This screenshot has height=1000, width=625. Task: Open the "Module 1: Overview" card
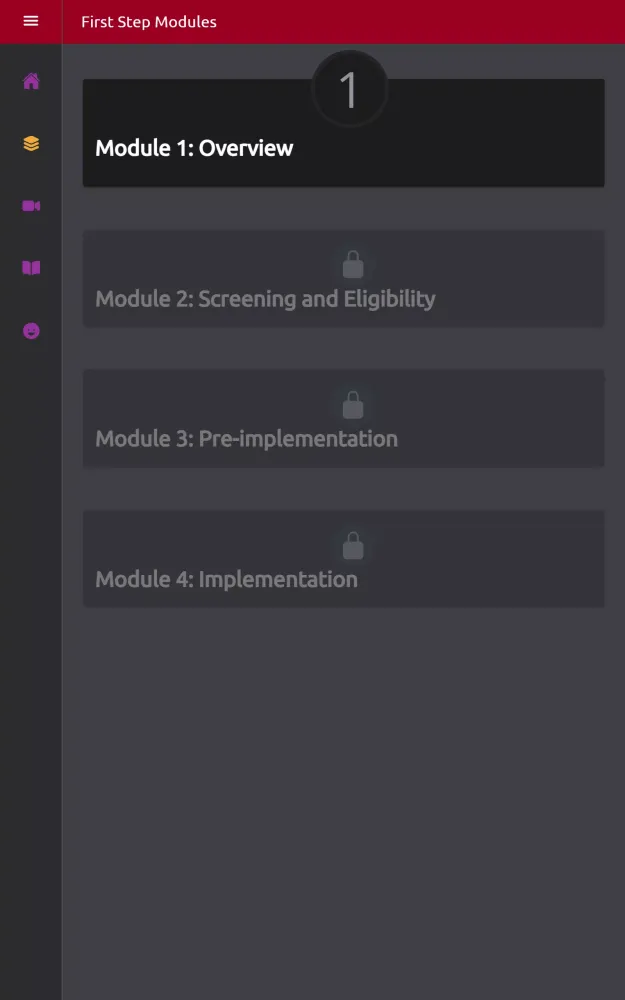343,133
